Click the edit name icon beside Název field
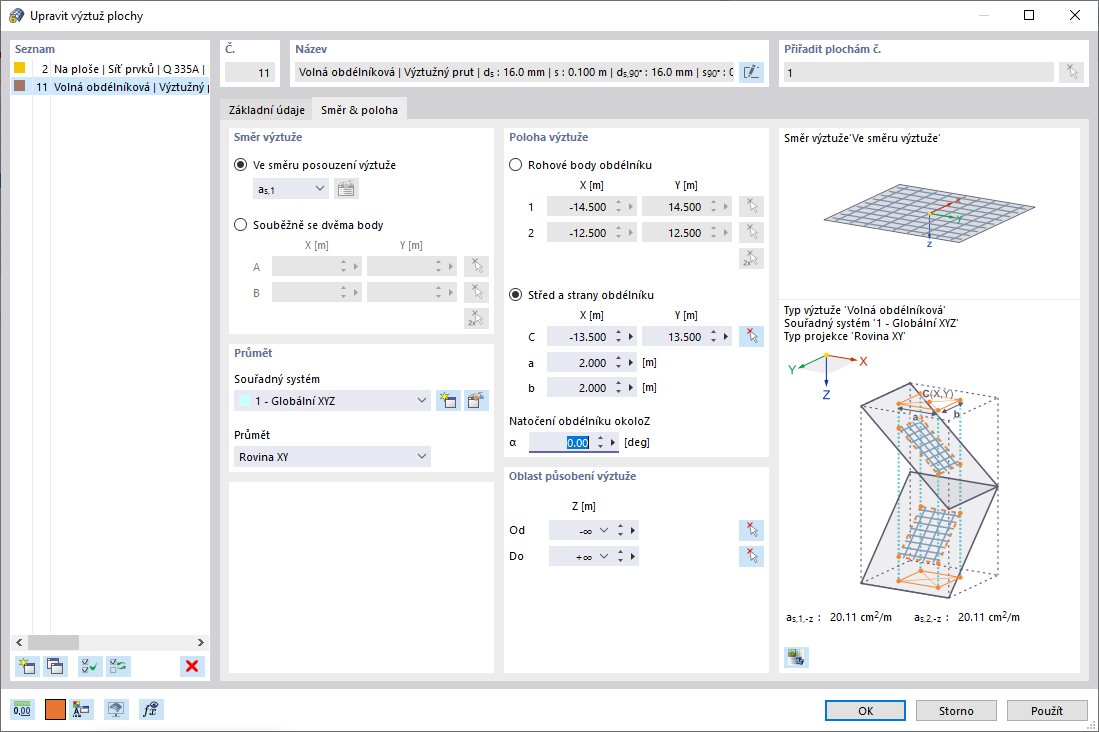1099x732 pixels. (751, 72)
